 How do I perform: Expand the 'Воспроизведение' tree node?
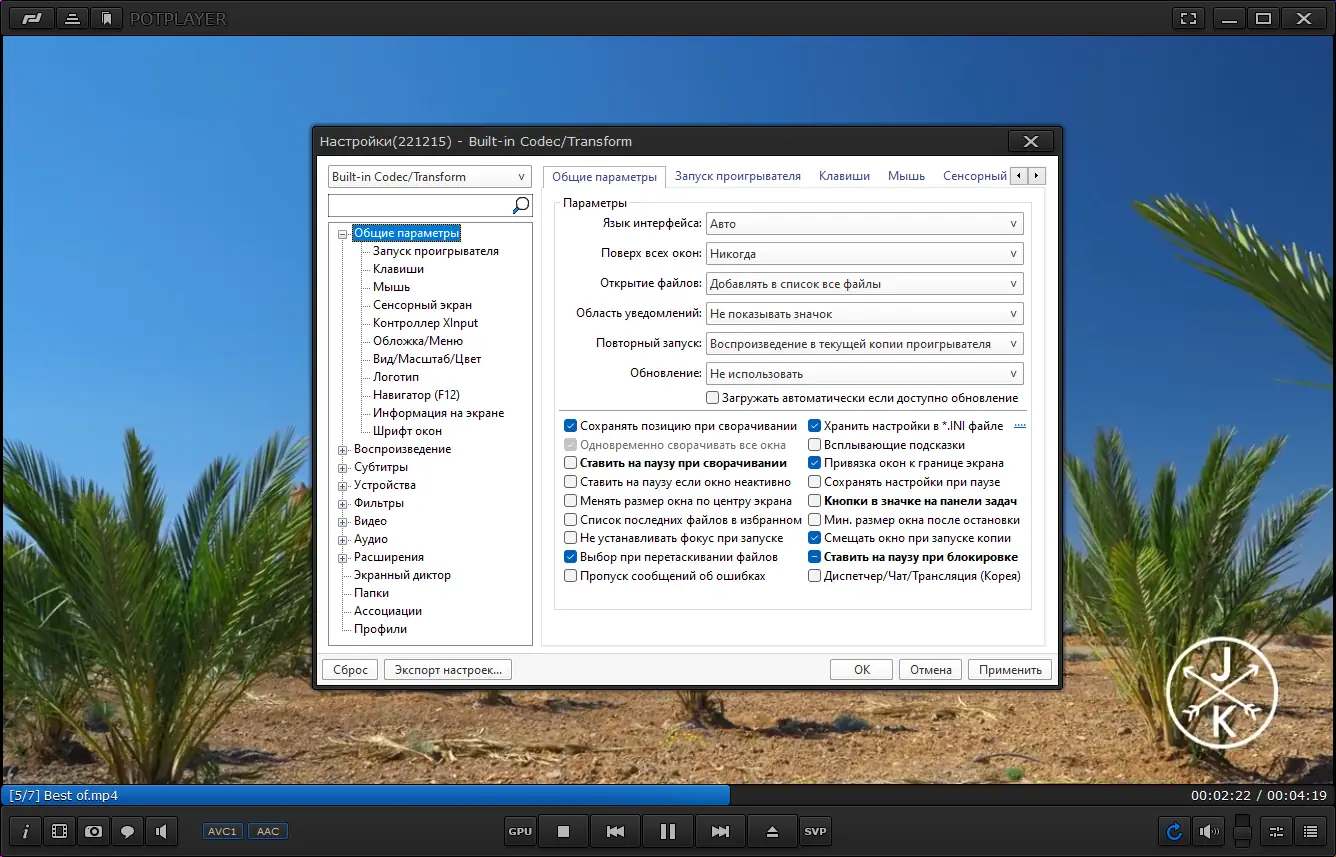[x=343, y=450]
